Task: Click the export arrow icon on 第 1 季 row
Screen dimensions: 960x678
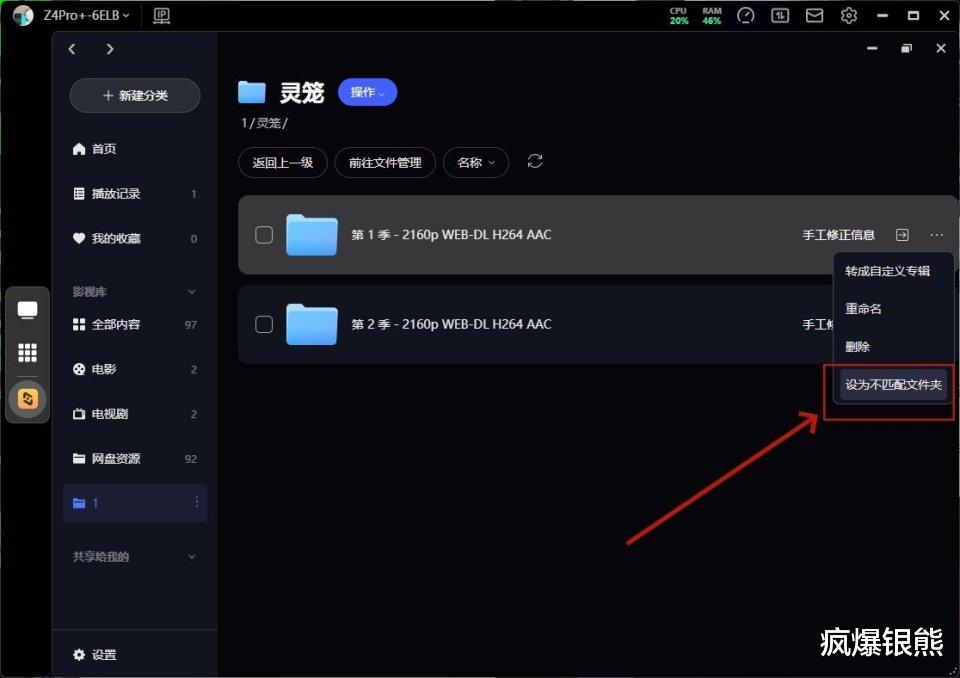Action: coord(902,235)
